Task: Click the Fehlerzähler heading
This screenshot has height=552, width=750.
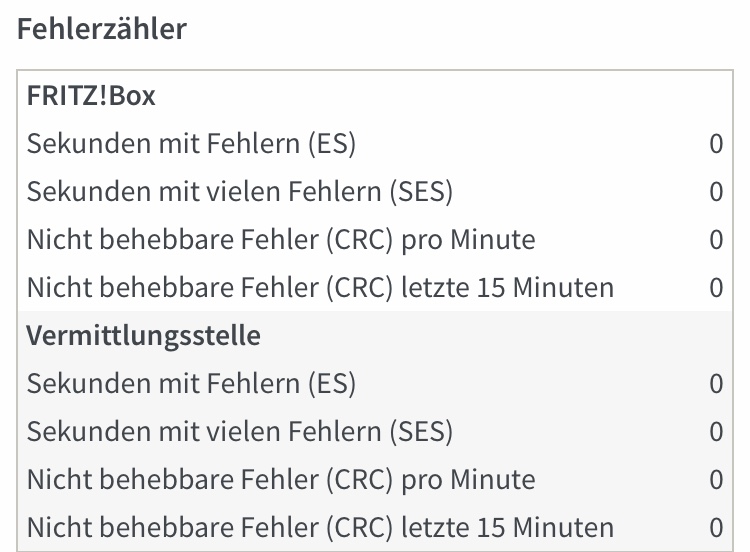Action: (x=102, y=28)
